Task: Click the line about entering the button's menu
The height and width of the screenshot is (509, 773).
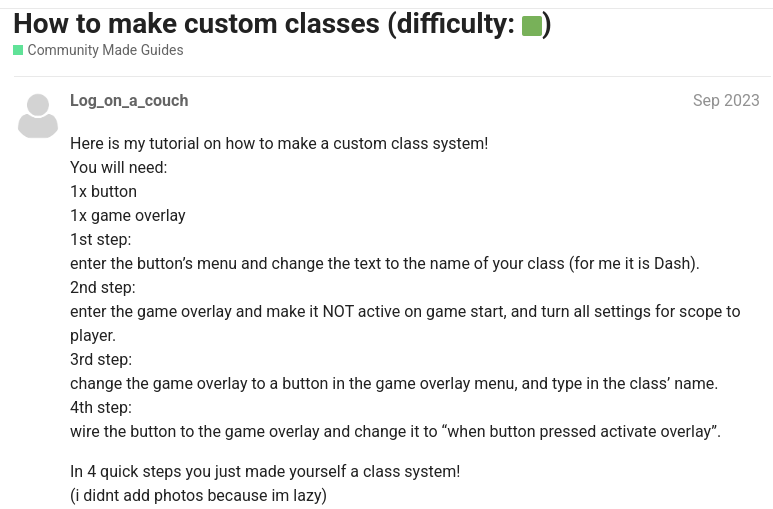Action: (x=384, y=263)
